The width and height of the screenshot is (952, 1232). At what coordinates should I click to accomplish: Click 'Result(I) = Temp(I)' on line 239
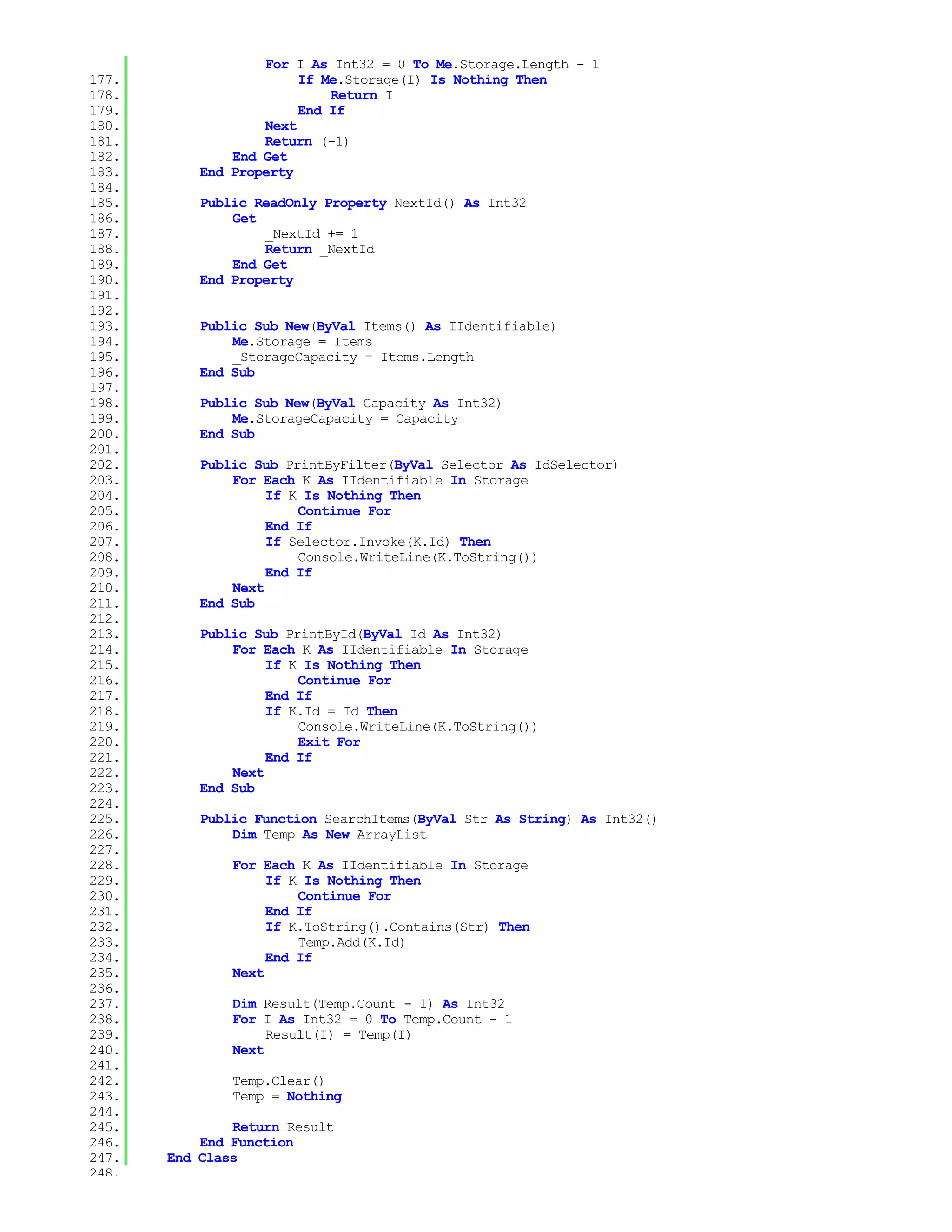(338, 1035)
